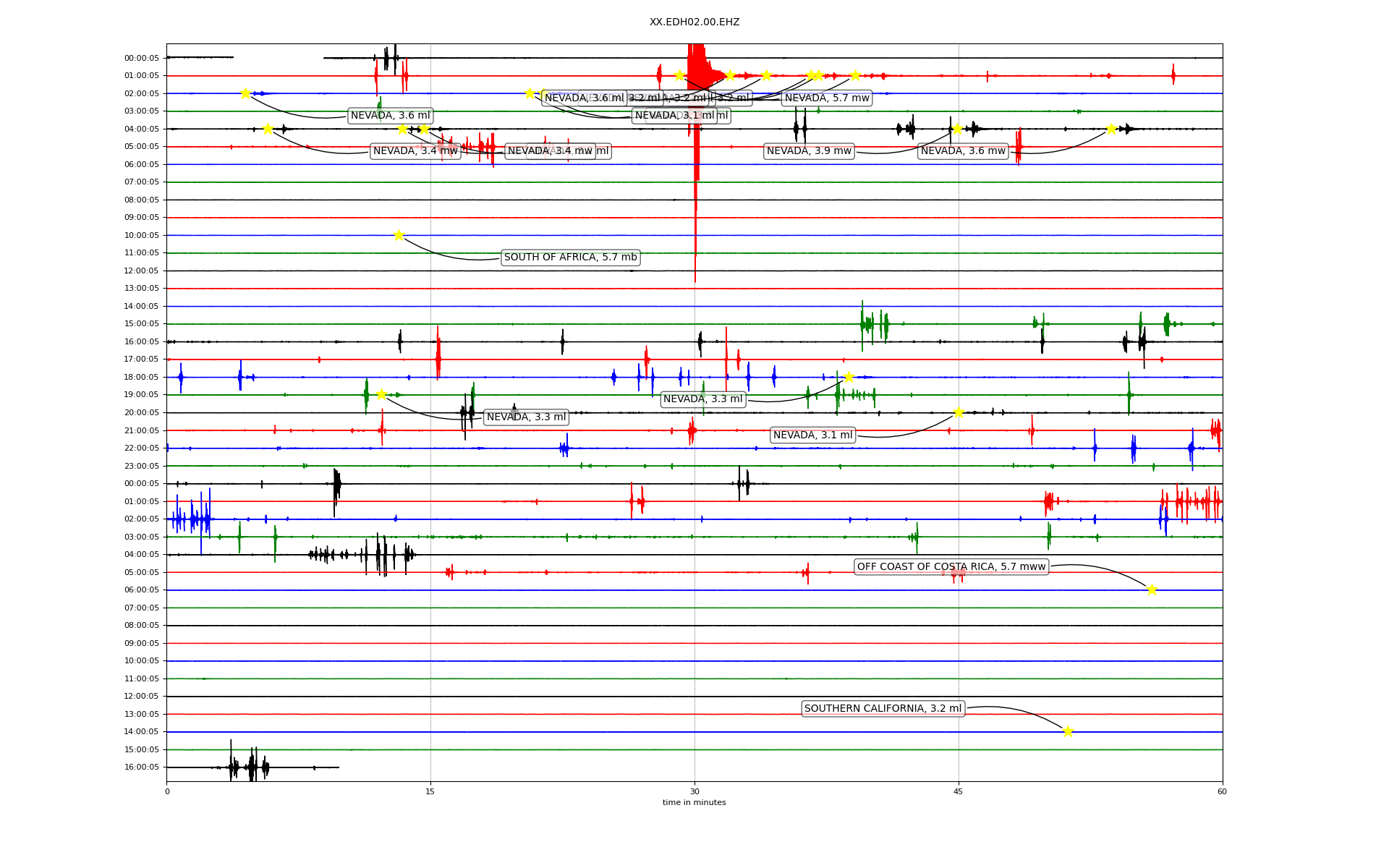Select star joined to Nevada 3.6 mw label
Viewport: 1389px width, 868px height.
[x=1111, y=129]
